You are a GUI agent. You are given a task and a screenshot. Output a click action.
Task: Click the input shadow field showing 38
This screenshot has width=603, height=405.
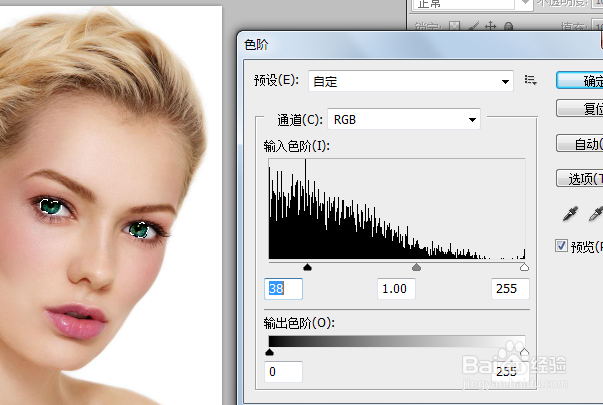point(283,288)
